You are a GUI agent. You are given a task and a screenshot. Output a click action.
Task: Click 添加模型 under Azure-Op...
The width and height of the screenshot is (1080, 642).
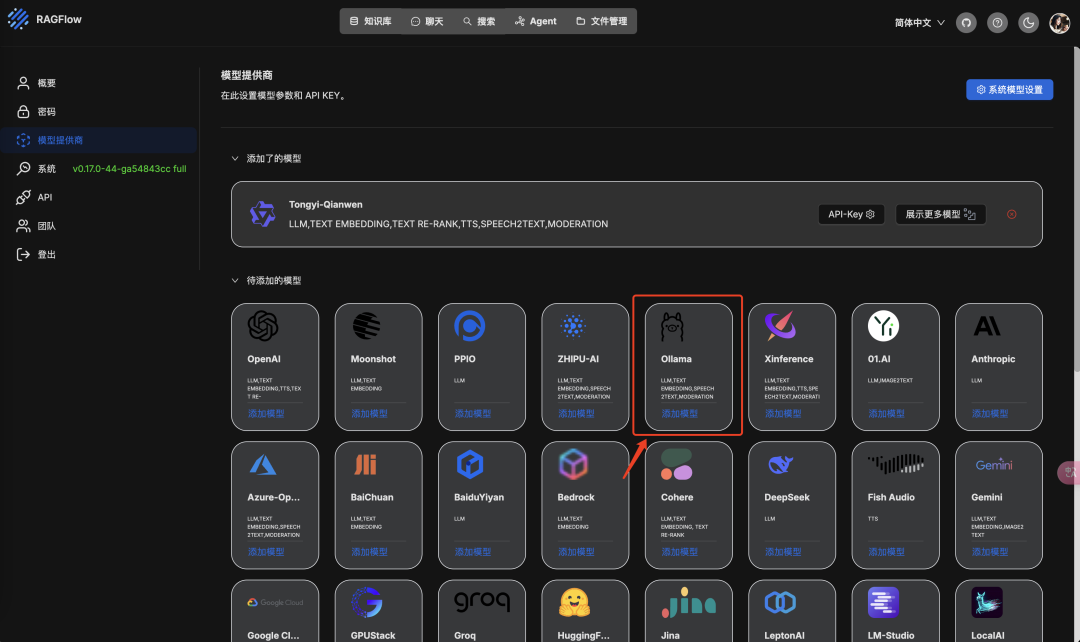tap(266, 552)
